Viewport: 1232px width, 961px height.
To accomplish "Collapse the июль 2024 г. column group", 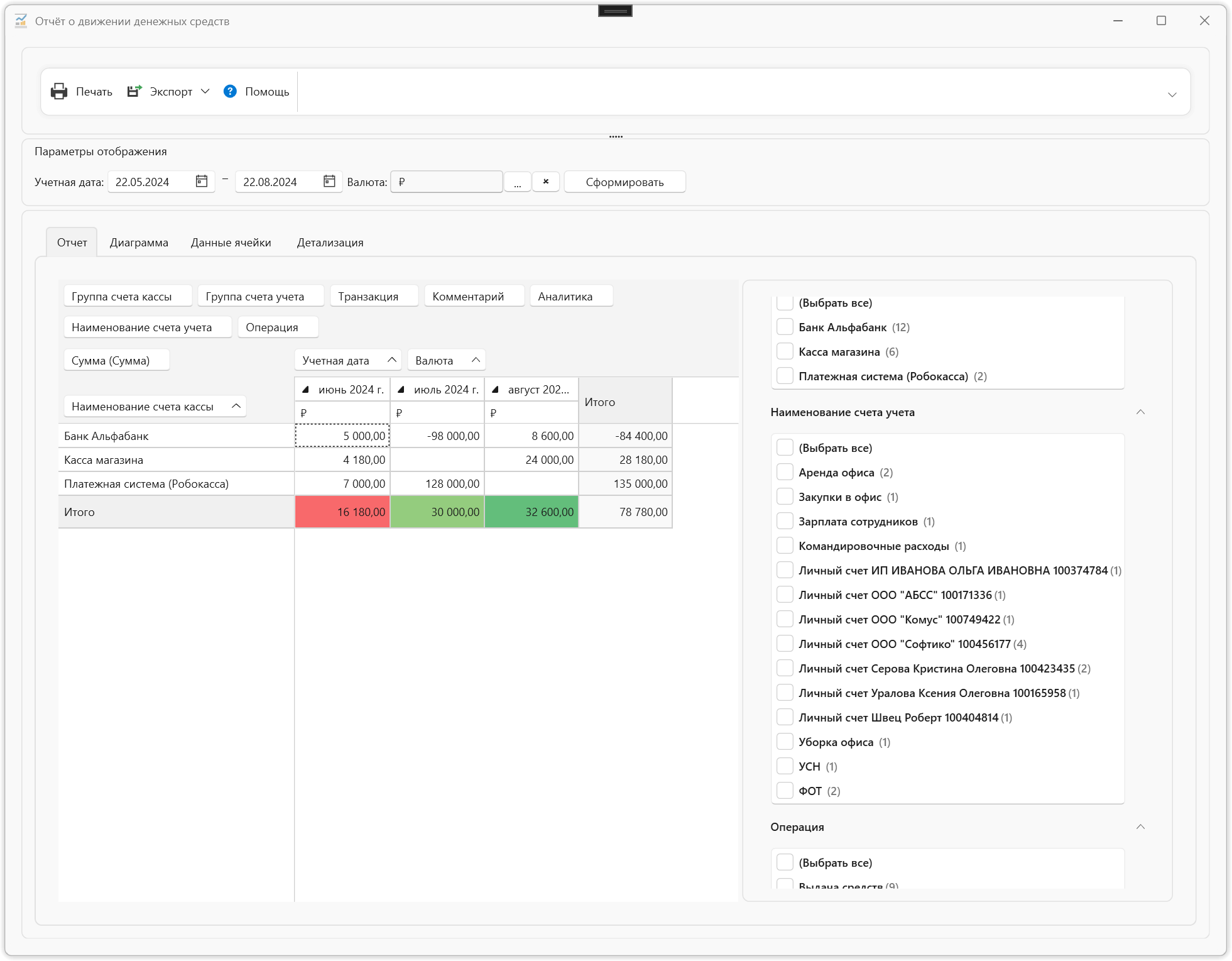I will pyautogui.click(x=401, y=390).
